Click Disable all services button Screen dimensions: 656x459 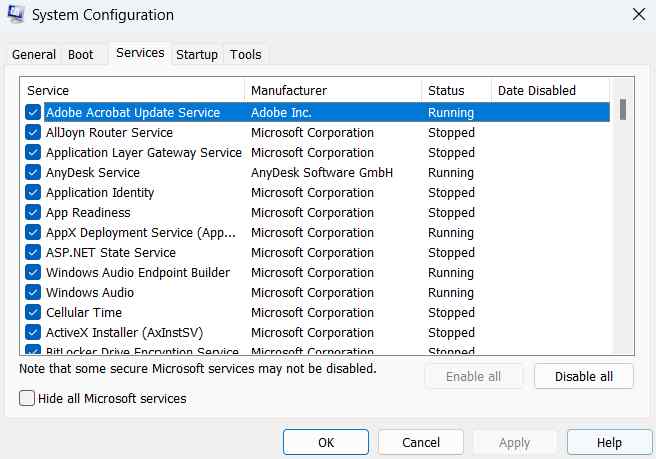(584, 377)
